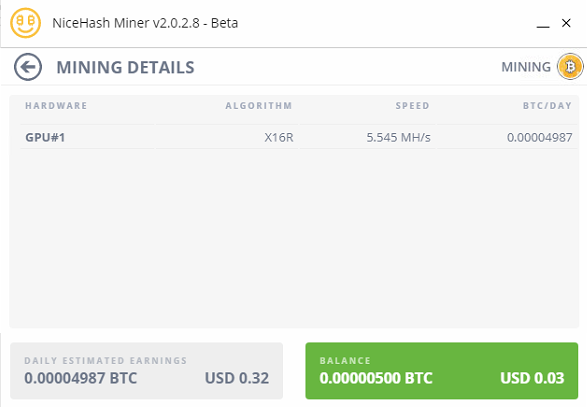The height and width of the screenshot is (407, 587).
Task: Click the 5.545 MH/s speed value
Action: 398,137
